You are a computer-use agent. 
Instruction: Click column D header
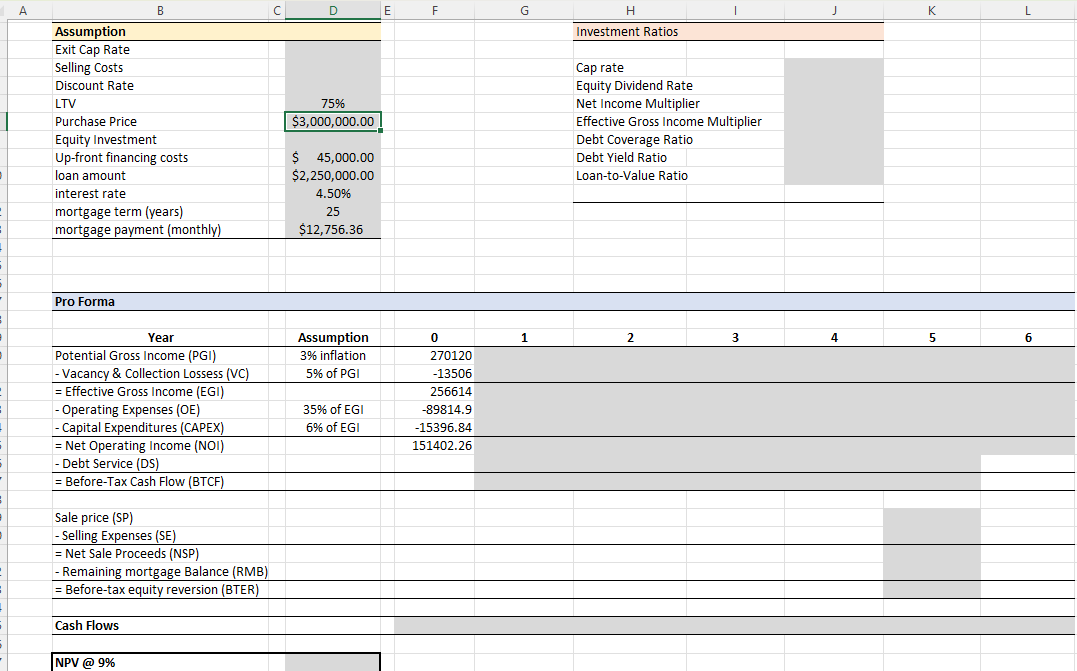[x=333, y=10]
